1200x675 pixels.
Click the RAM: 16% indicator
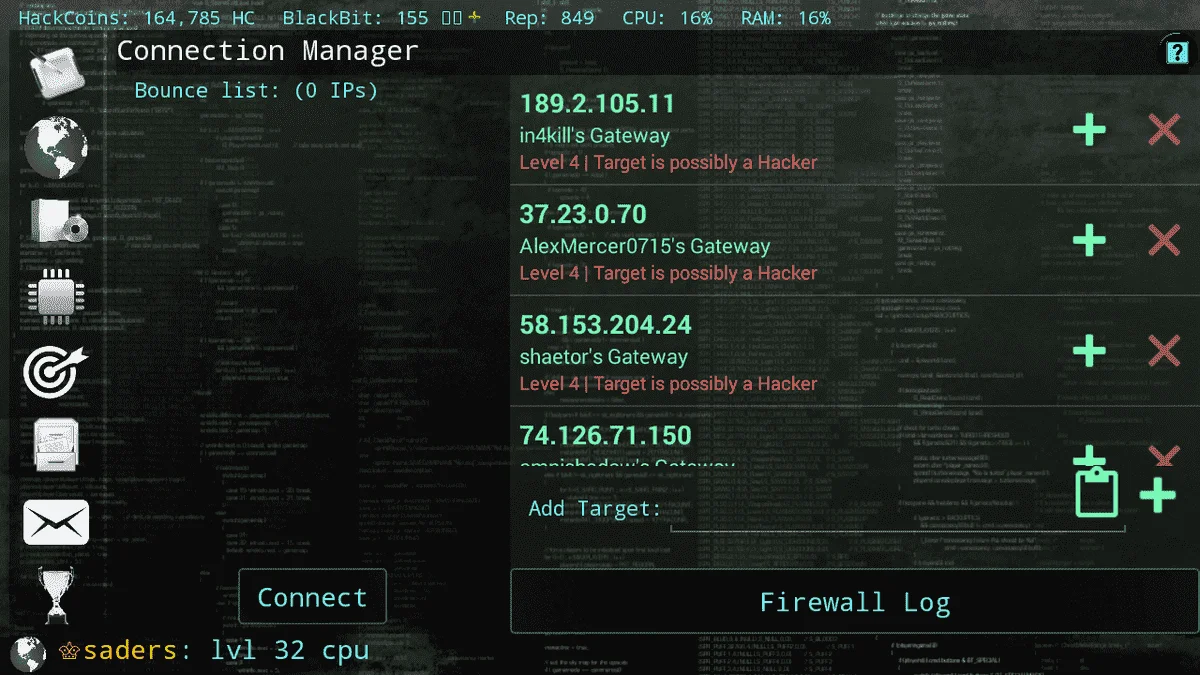tap(785, 18)
